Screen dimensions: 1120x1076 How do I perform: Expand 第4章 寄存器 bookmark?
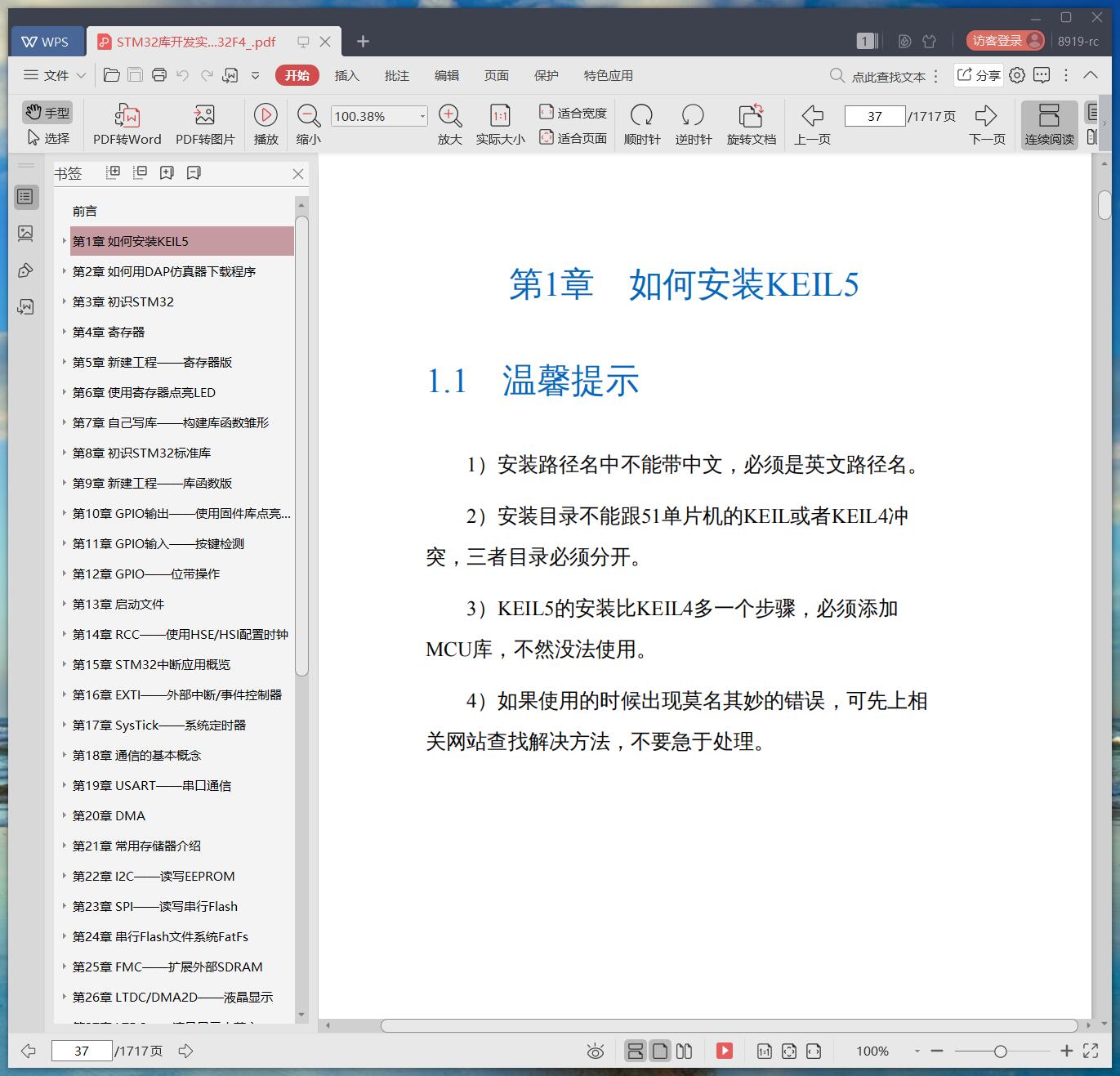click(x=64, y=331)
